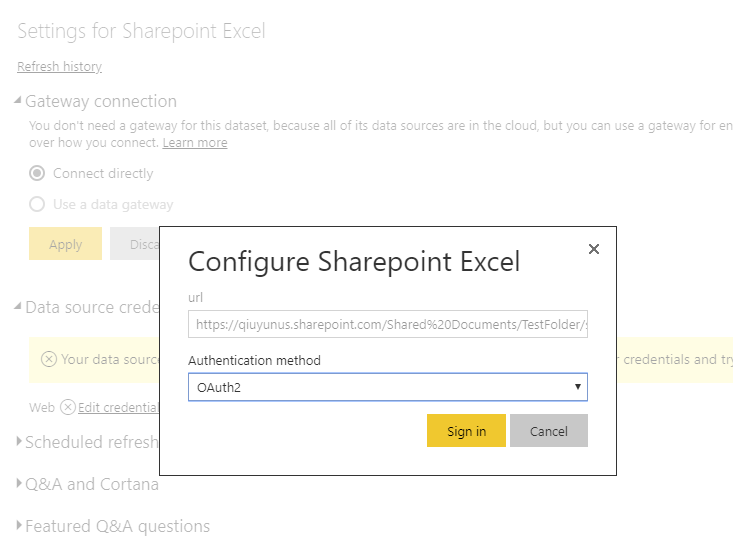Click the error icon next to Web
The width and height of the screenshot is (733, 554).
[68, 407]
